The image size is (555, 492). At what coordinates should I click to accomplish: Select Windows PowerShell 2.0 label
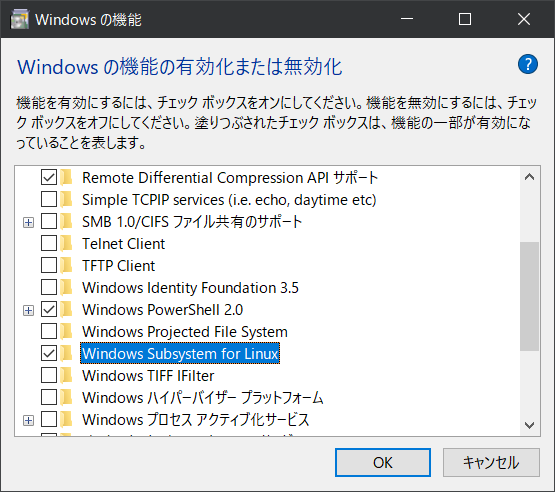(x=162, y=309)
